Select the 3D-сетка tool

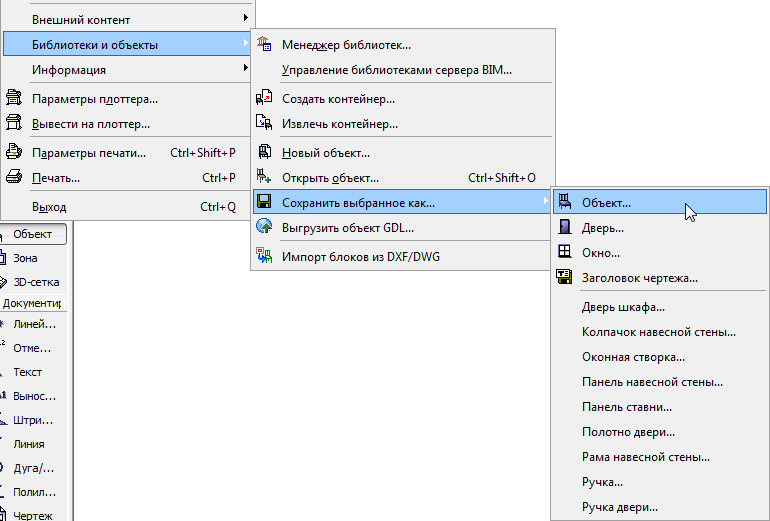[x=35, y=282]
